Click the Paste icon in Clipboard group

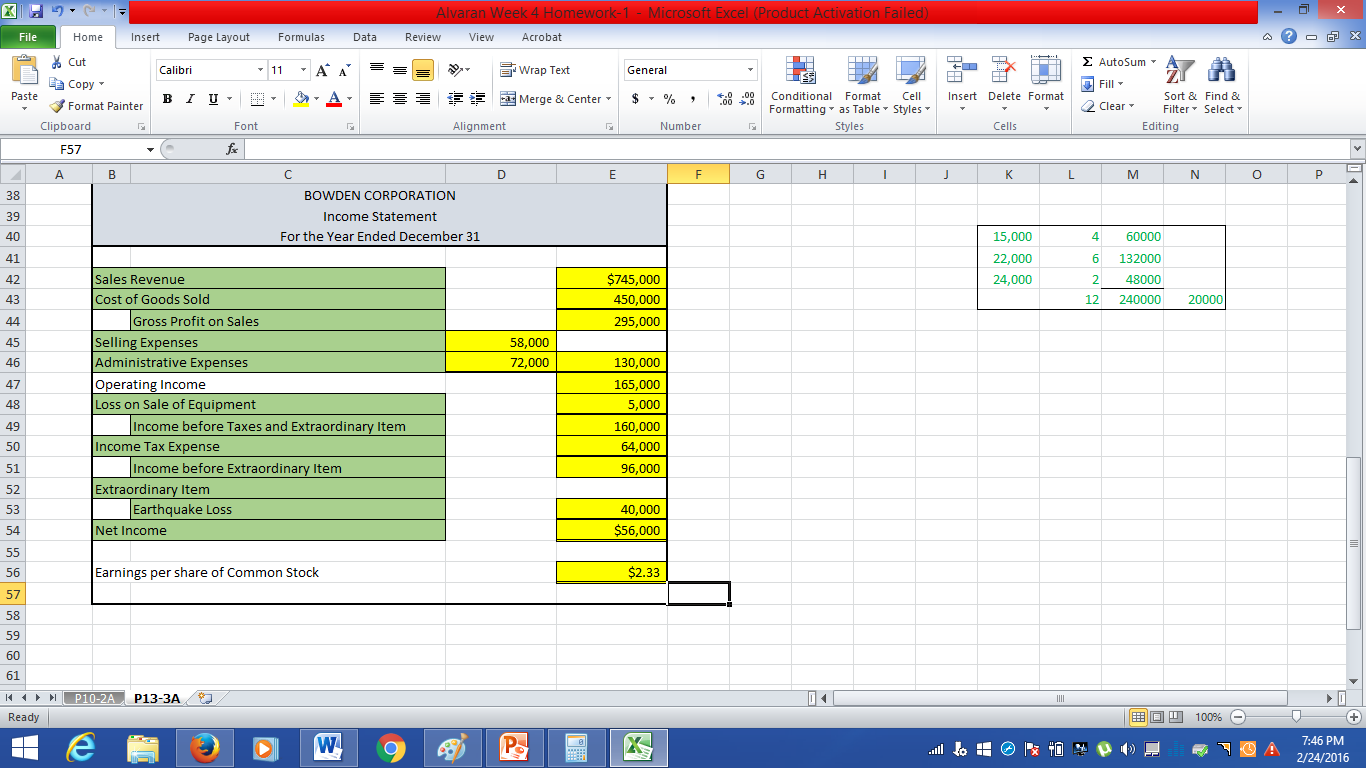[x=24, y=72]
